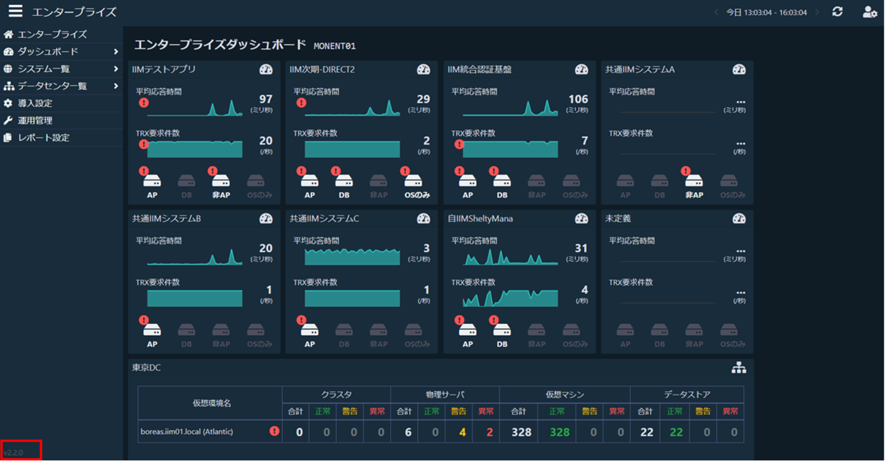Select the DB server icon in IIM次期-DIRECT2
This screenshot has width=886, height=461.
pyautogui.click(x=344, y=181)
